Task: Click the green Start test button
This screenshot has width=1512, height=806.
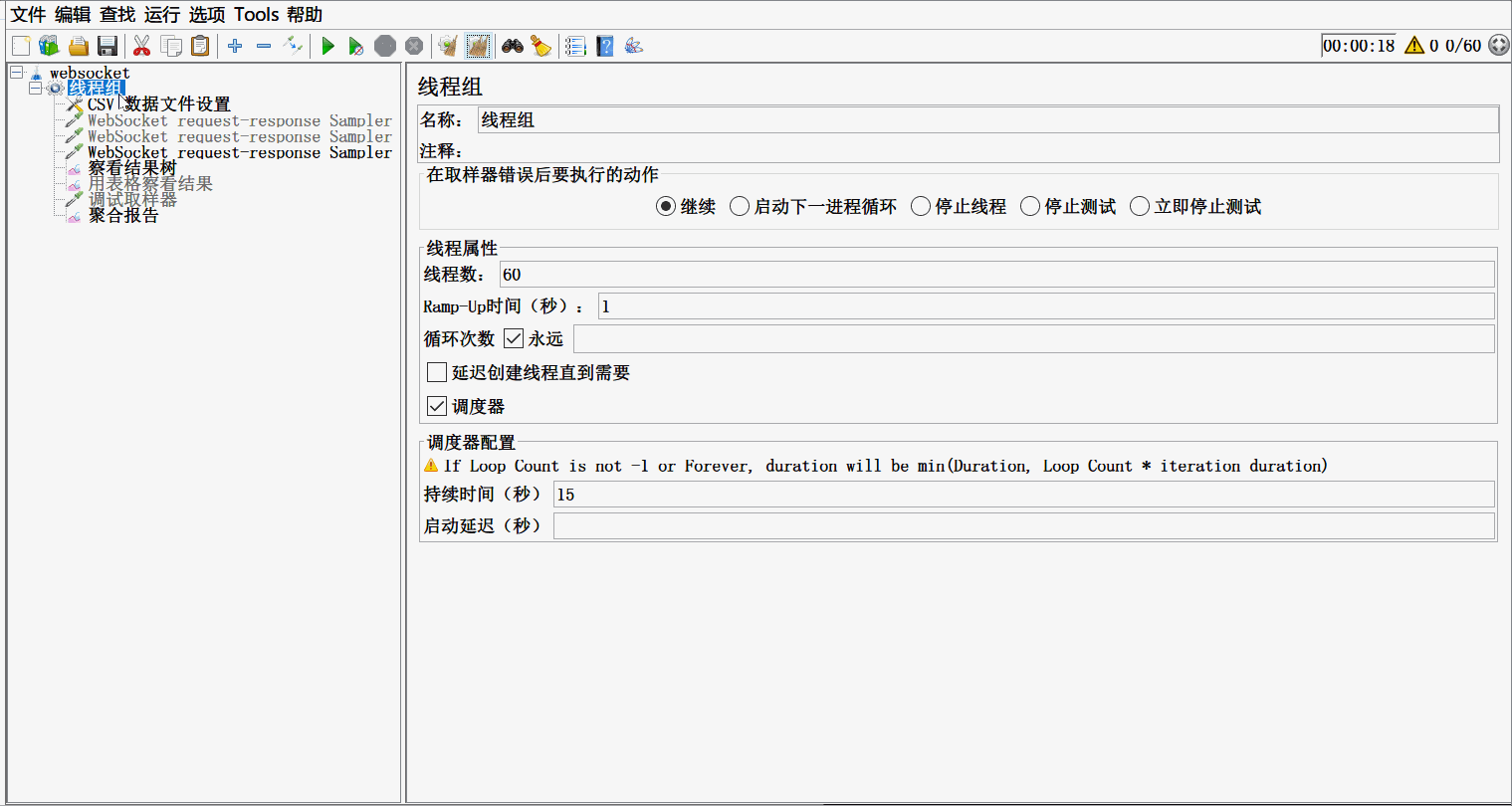Action: click(x=327, y=46)
